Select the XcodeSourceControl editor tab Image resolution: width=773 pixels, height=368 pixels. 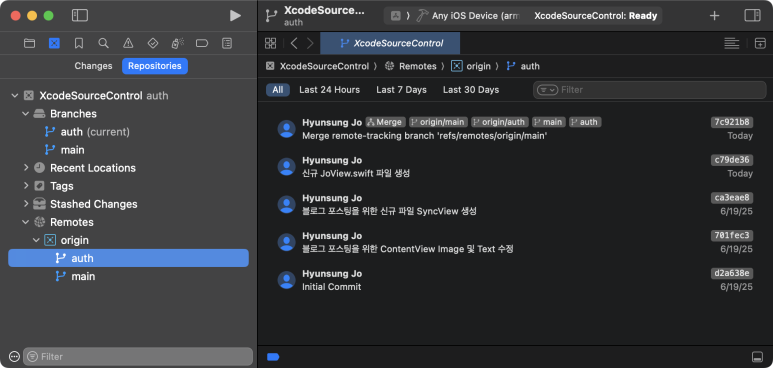(390, 43)
